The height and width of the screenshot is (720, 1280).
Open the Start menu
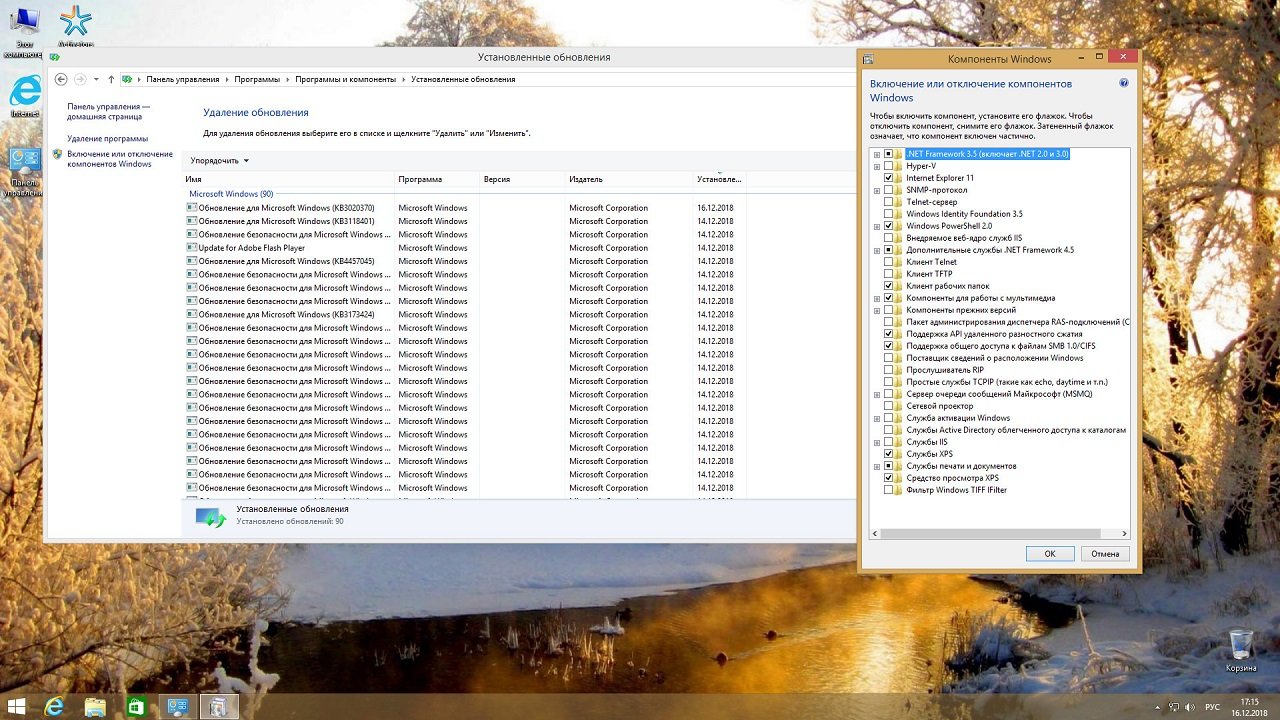[x=17, y=706]
